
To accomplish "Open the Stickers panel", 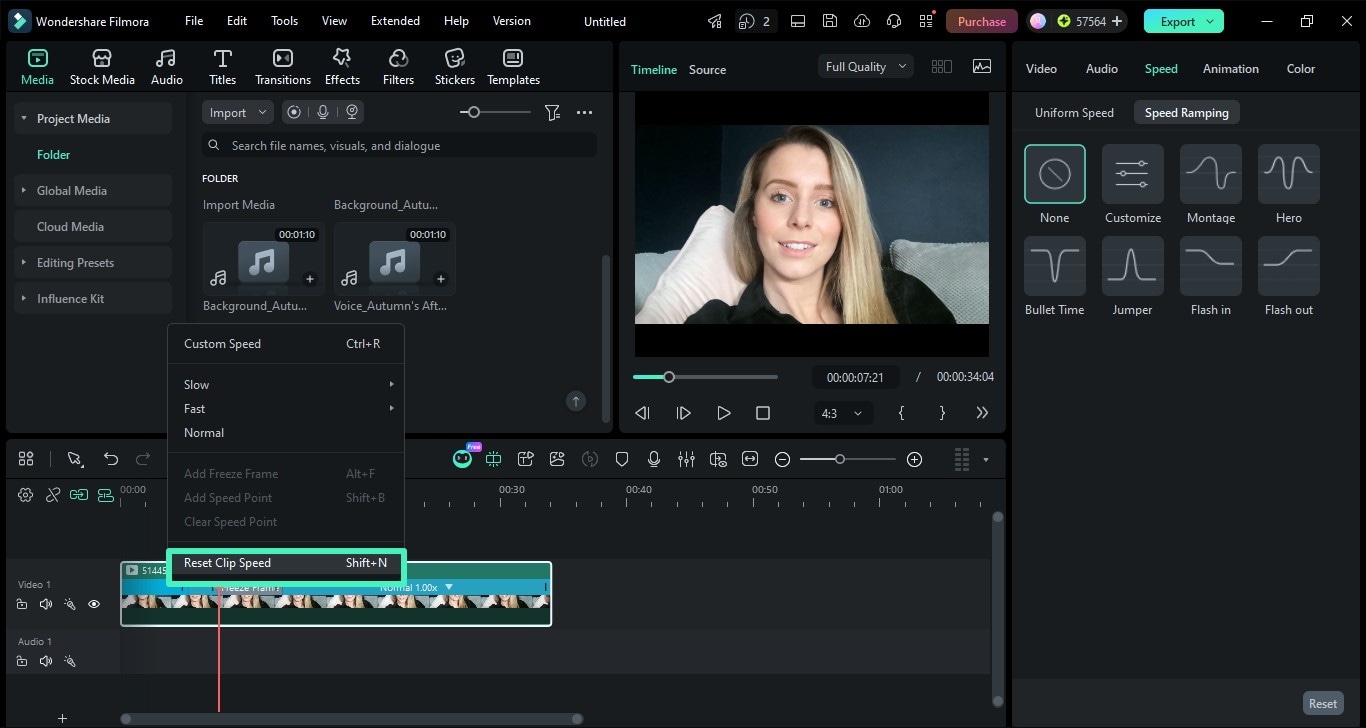I will (455, 67).
